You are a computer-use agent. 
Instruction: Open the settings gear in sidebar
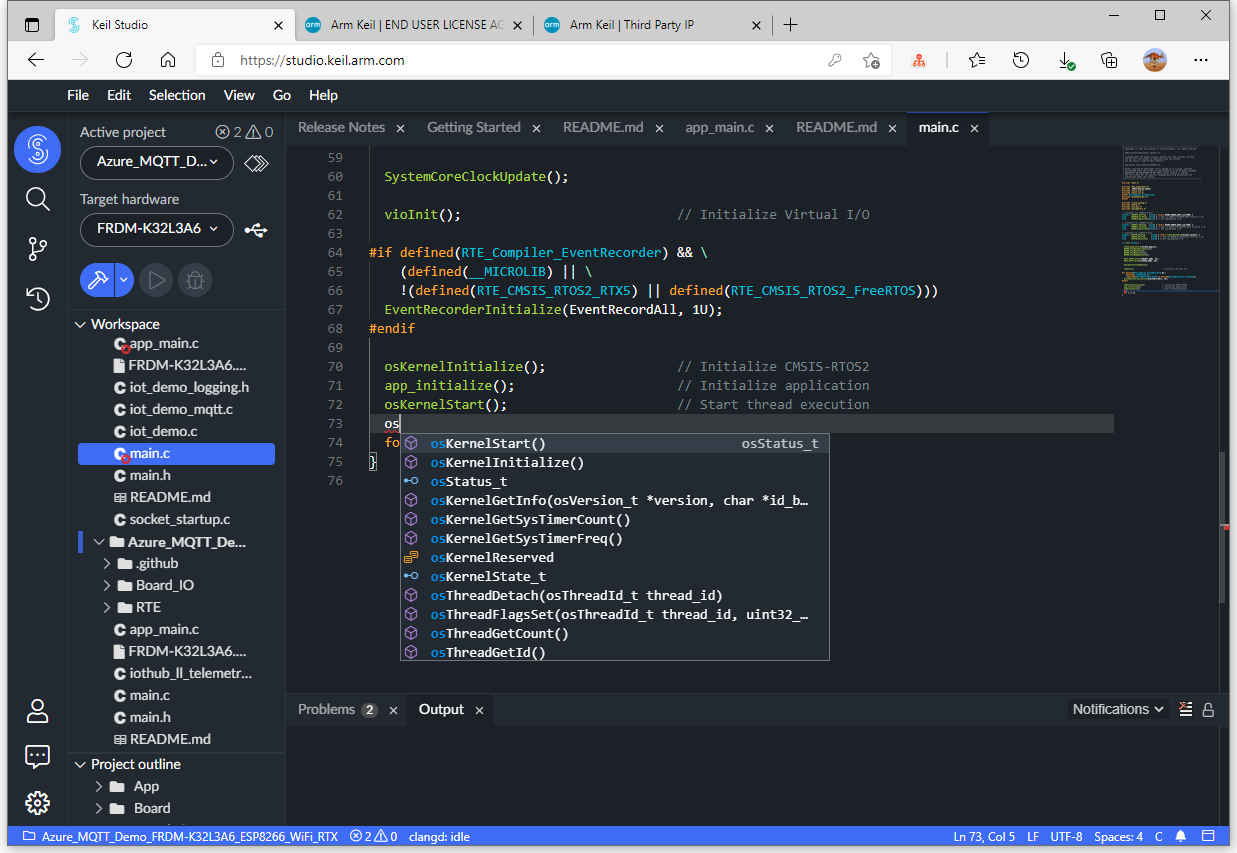click(38, 802)
